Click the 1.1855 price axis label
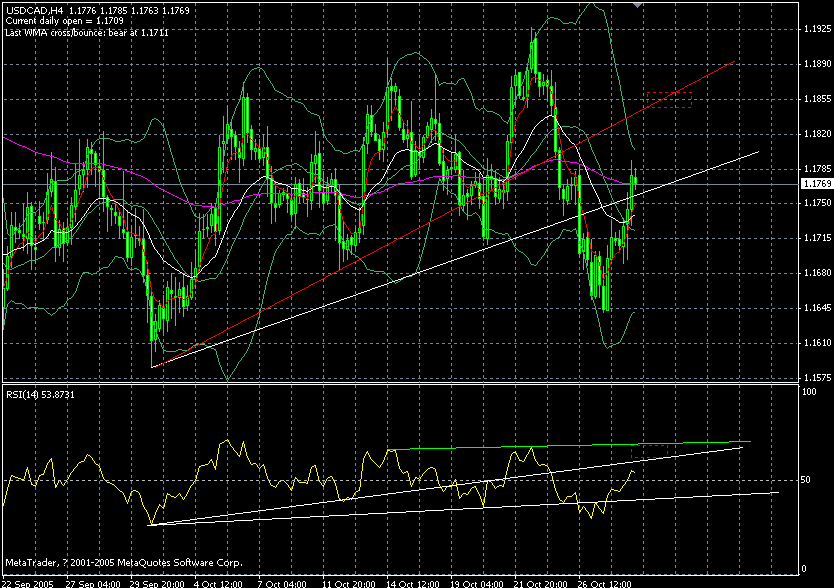This screenshot has width=834, height=588. pyautogui.click(x=818, y=99)
